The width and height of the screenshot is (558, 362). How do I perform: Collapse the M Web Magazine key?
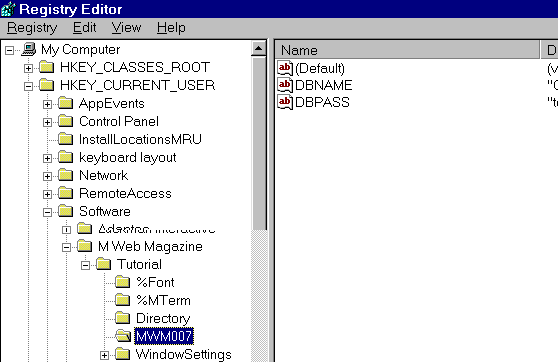pos(66,247)
